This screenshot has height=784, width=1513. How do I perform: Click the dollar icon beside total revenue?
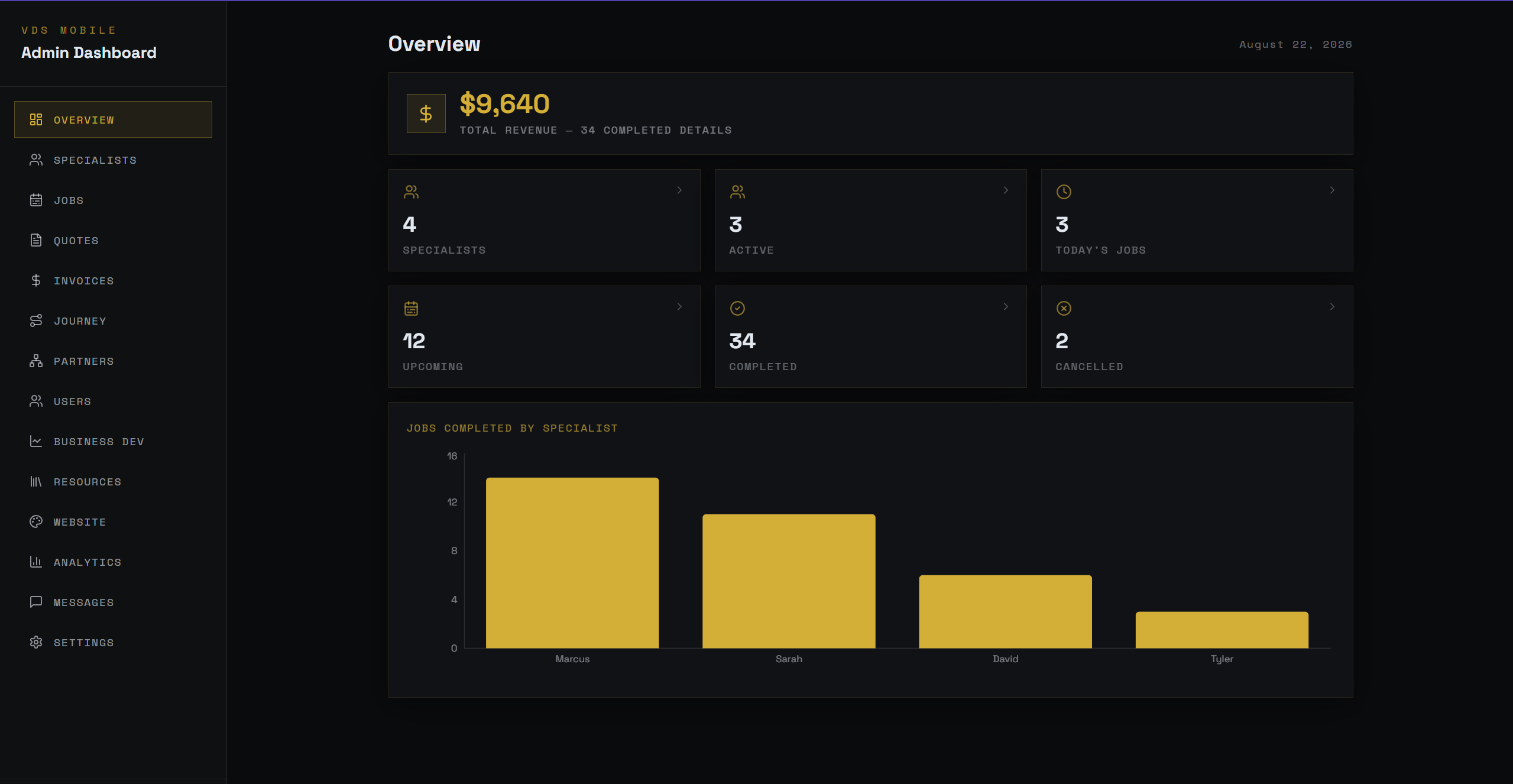coord(426,114)
